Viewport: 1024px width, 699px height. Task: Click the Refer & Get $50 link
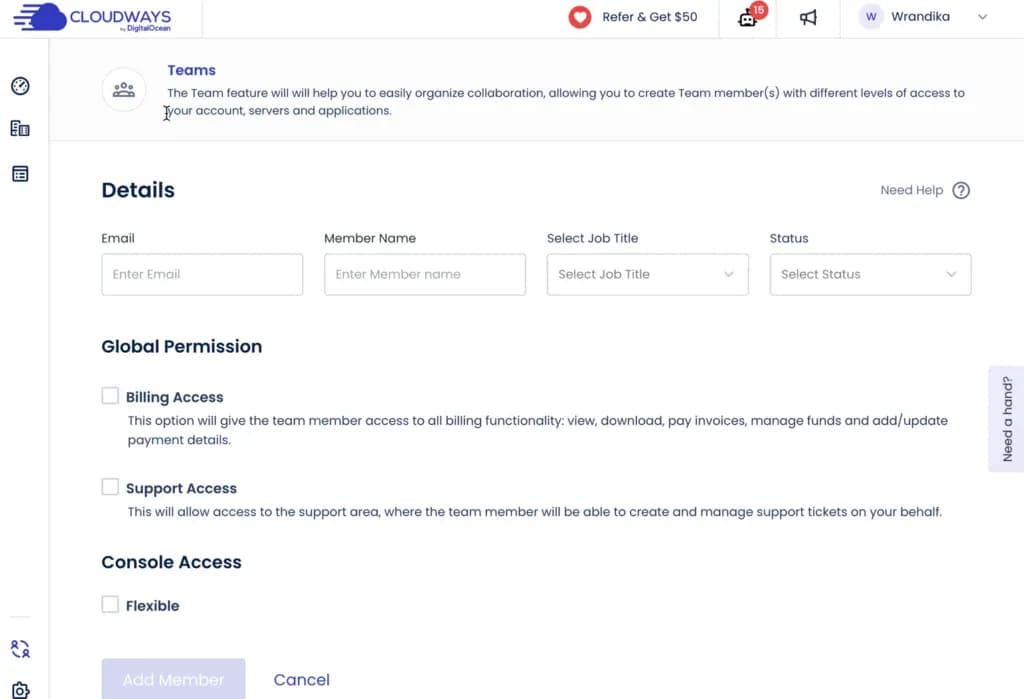pyautogui.click(x=649, y=17)
